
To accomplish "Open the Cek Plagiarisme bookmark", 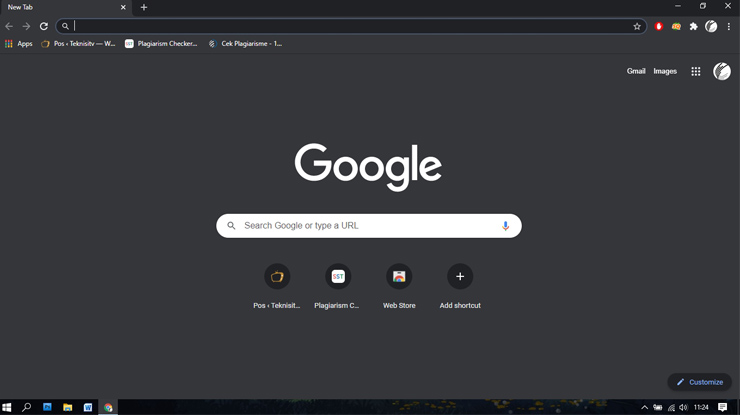I will [245, 43].
